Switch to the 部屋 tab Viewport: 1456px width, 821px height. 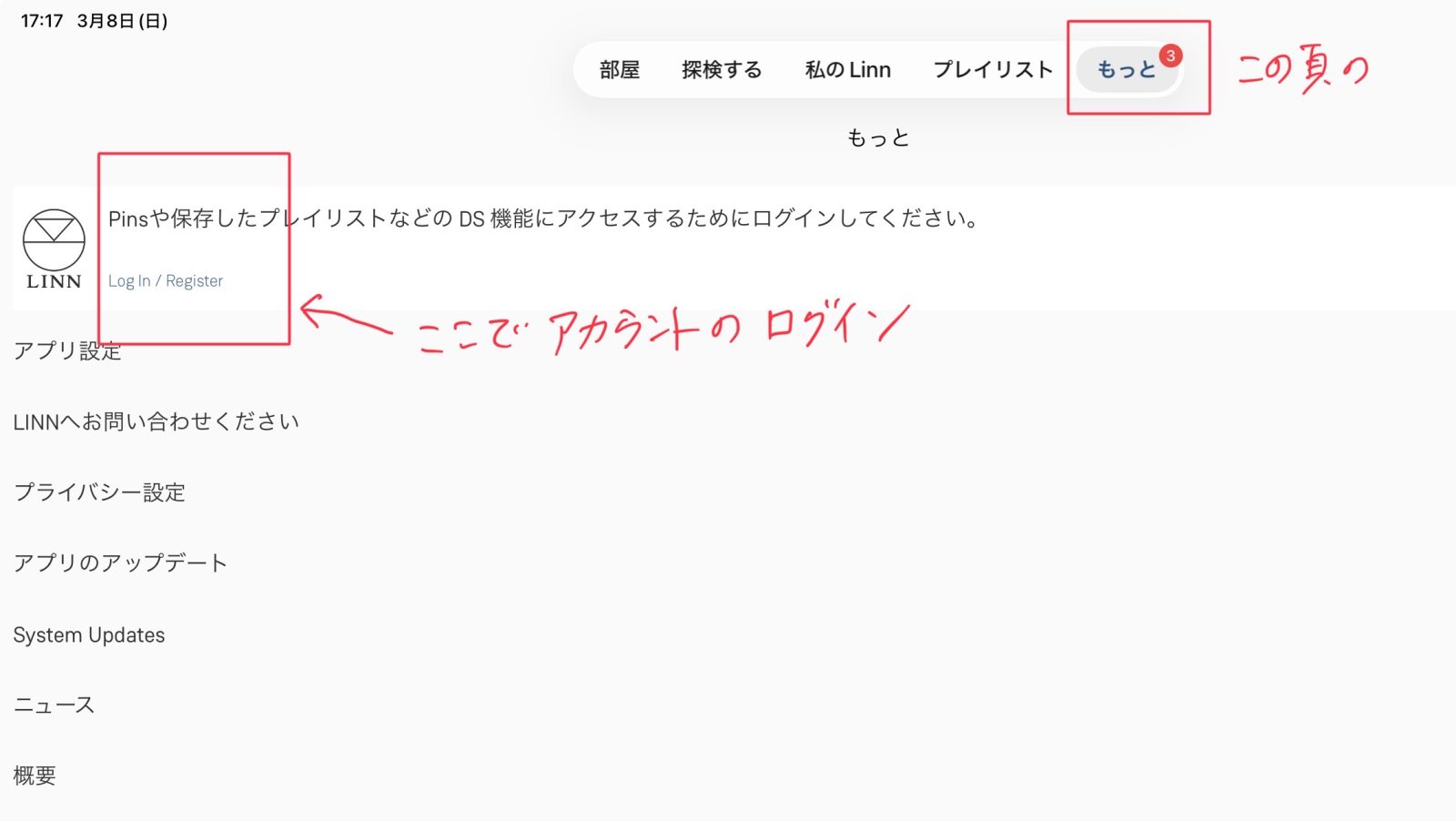[619, 70]
